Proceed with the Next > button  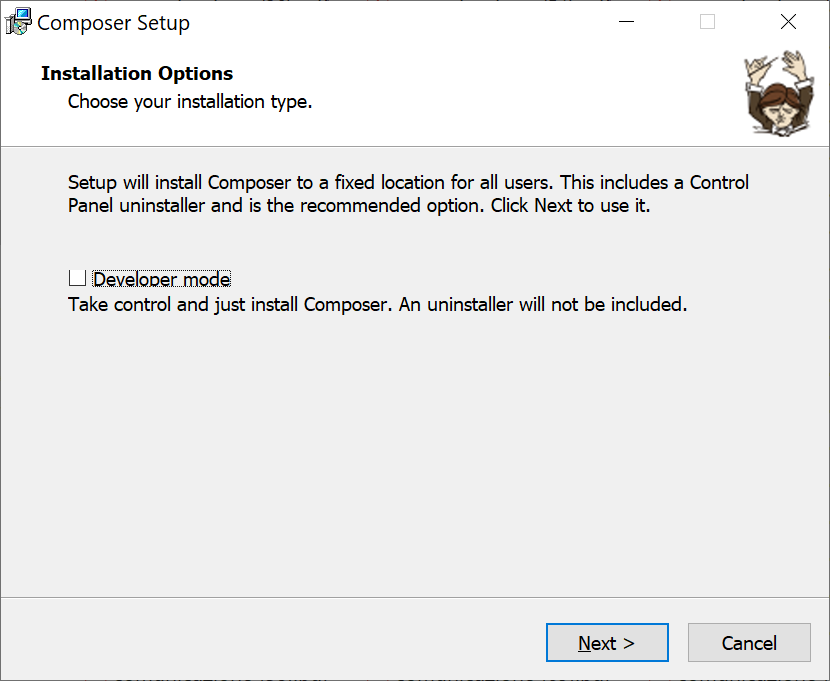(x=607, y=642)
